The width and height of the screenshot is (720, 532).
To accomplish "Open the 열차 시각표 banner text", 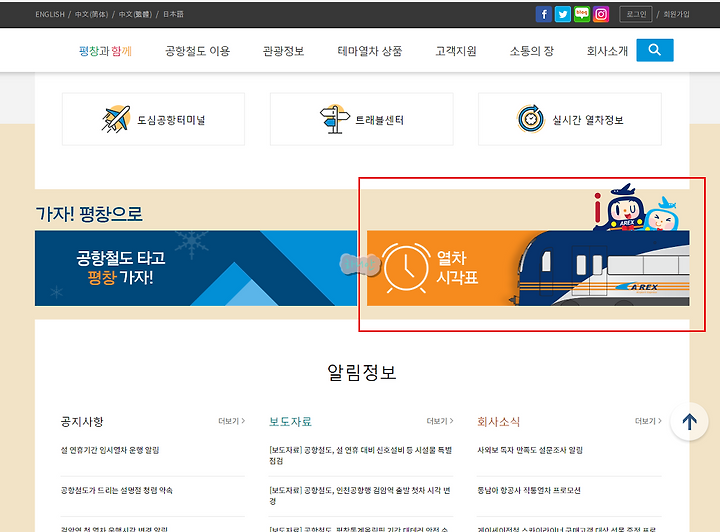I will click(x=457, y=268).
